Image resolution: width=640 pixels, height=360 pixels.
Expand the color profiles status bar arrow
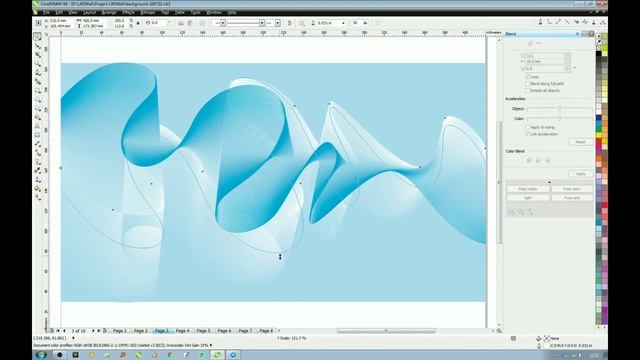tap(211, 345)
